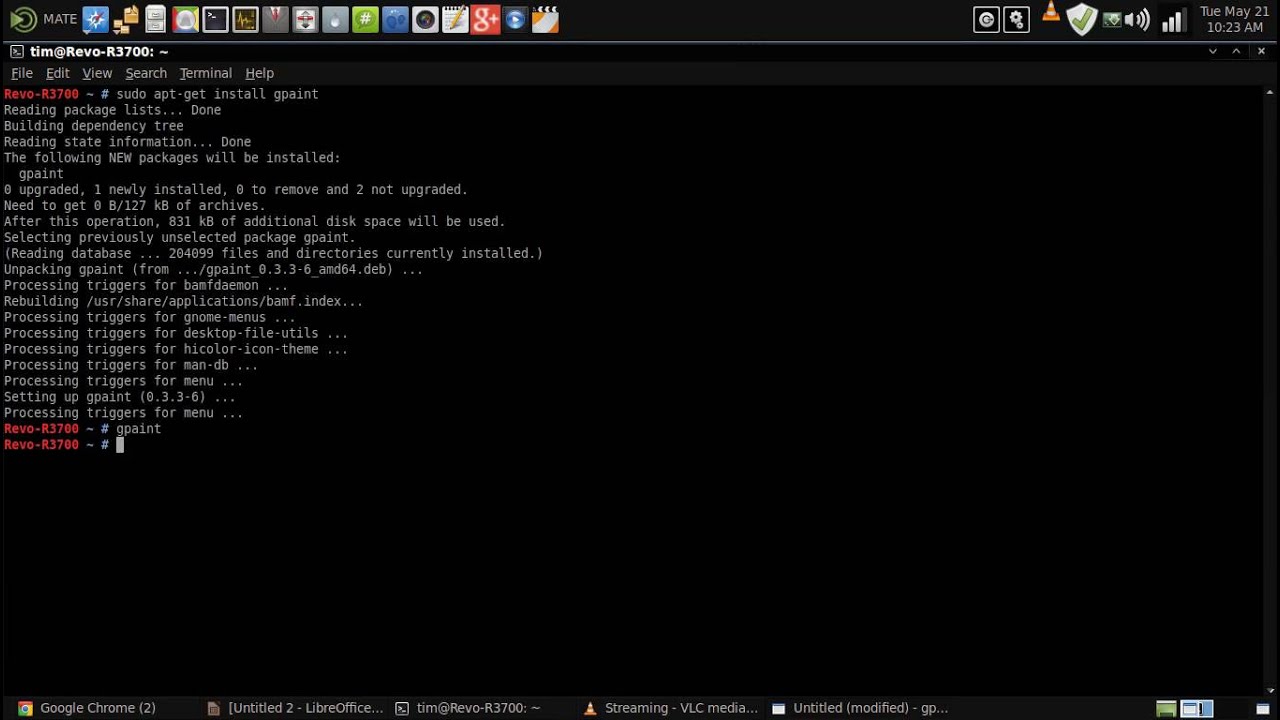The width and height of the screenshot is (1280, 720).
Task: Open the terminal Search menu
Action: tap(146, 73)
